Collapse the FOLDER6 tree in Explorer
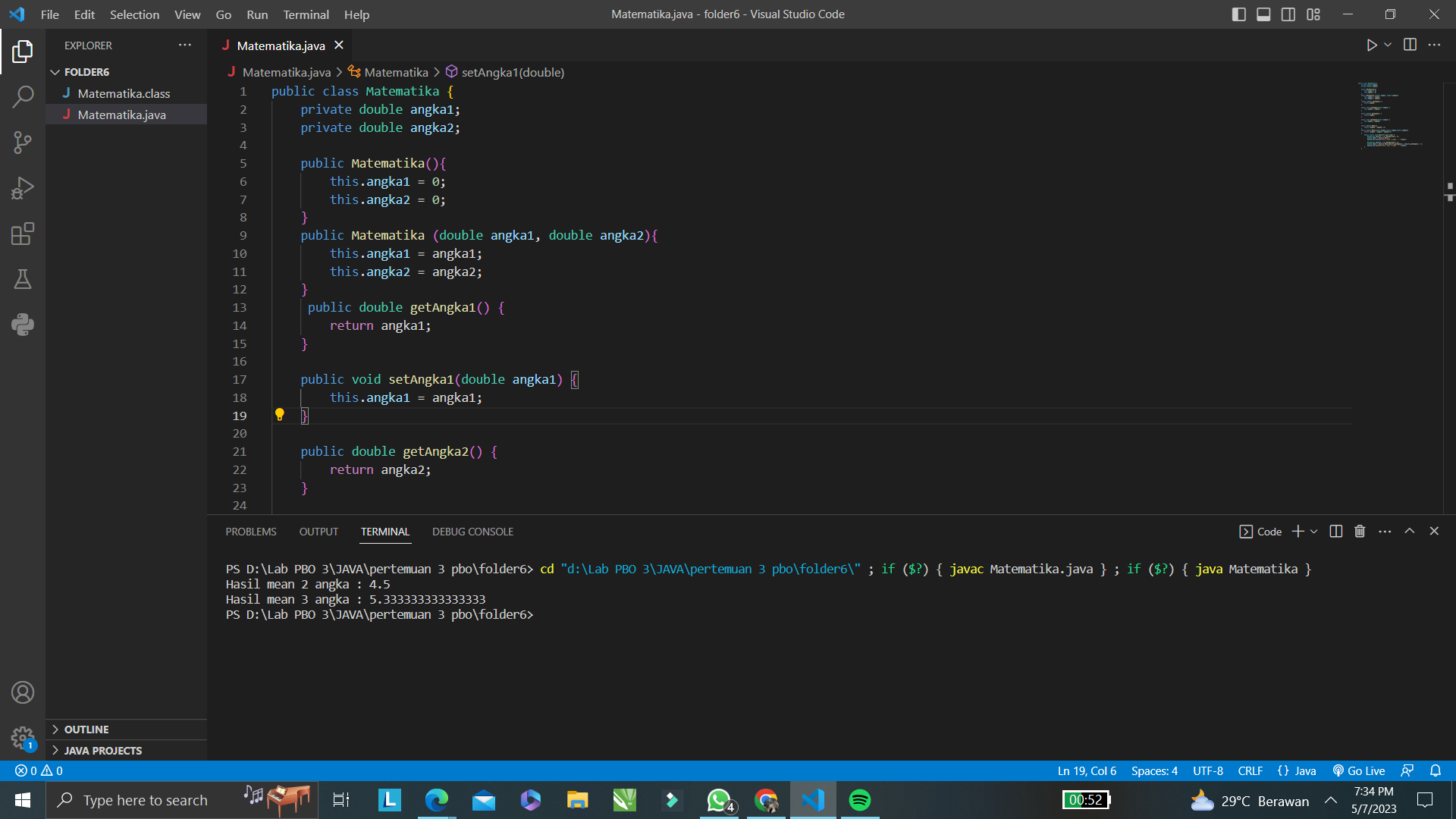The width and height of the screenshot is (1456, 819). (55, 71)
